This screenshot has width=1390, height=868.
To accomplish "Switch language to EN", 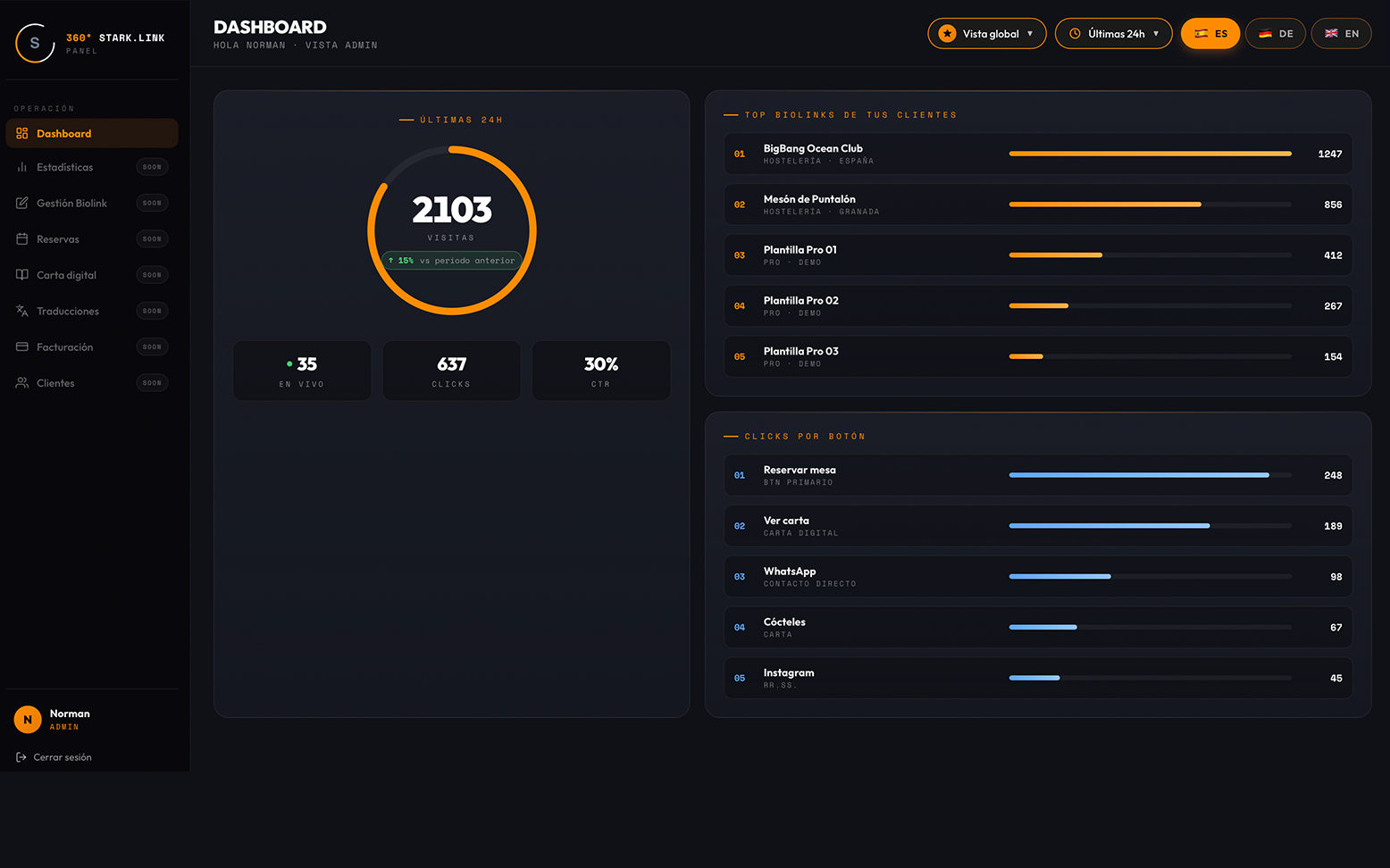I will [x=1341, y=34].
